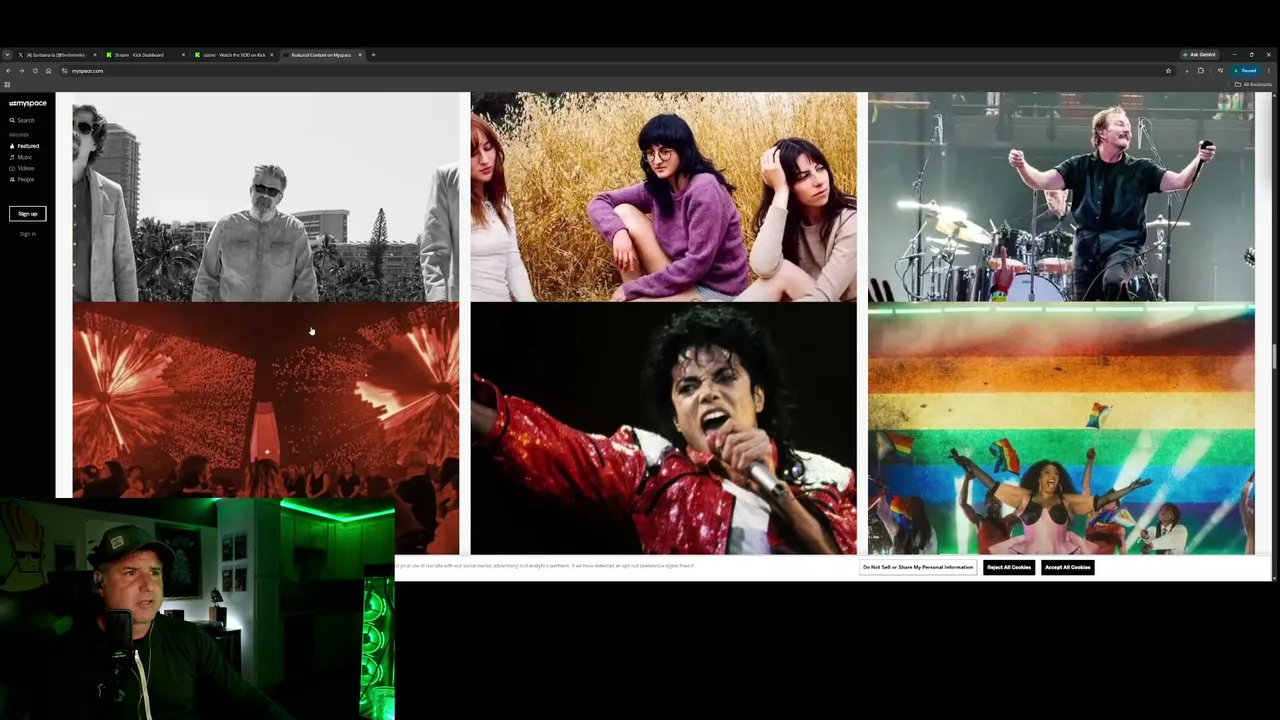
Task: Click the browser Home icon
Action: click(48, 71)
